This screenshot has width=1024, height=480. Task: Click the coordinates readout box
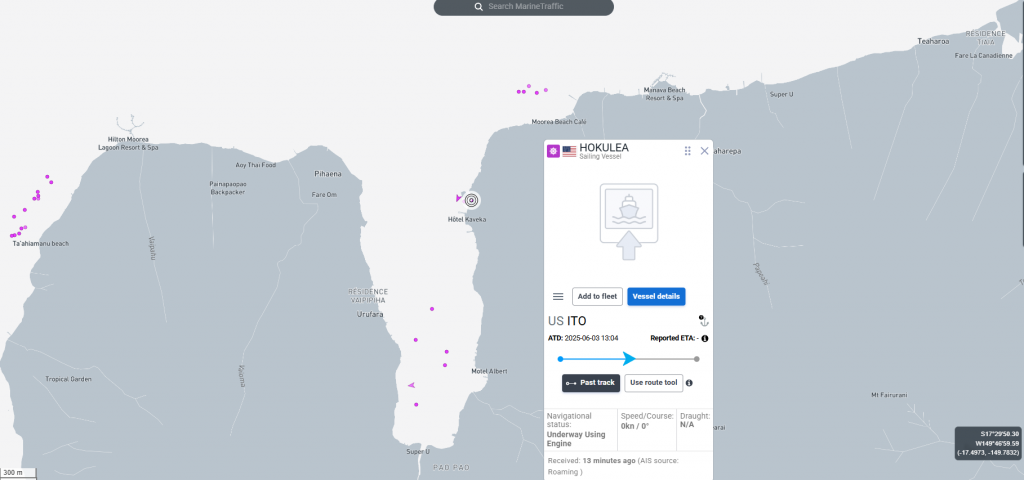(x=988, y=443)
